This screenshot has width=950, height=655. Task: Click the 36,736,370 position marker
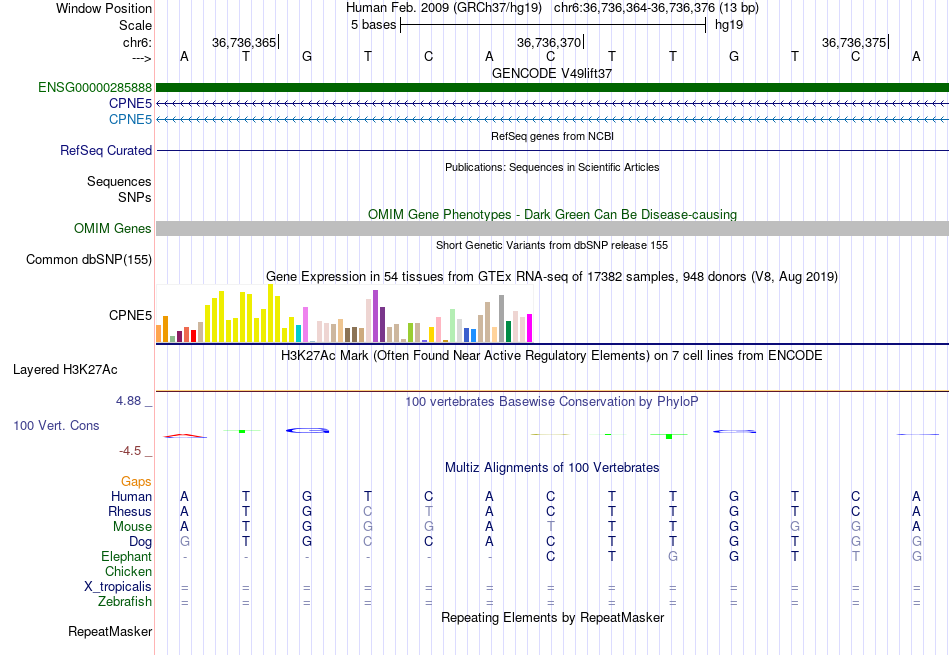(x=550, y=42)
